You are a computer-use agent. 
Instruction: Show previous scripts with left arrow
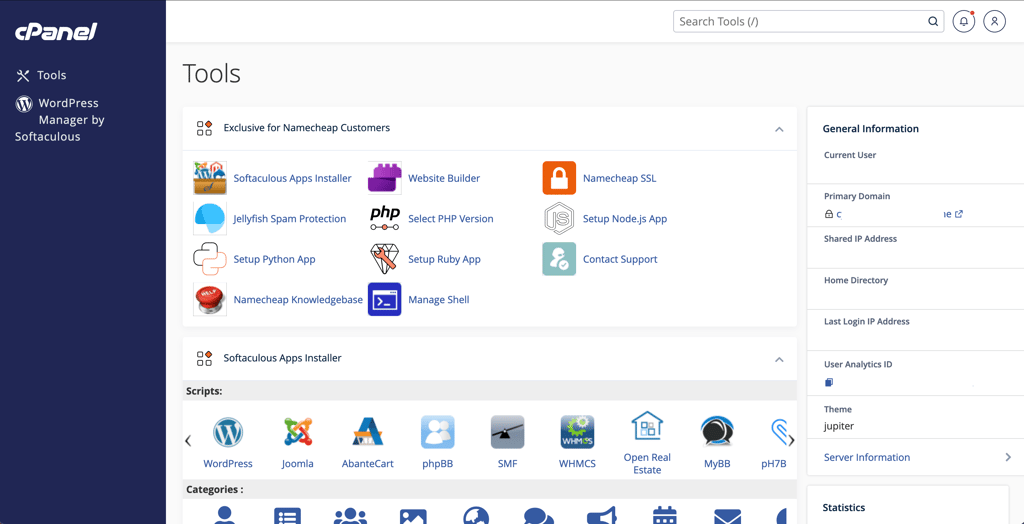(x=188, y=440)
